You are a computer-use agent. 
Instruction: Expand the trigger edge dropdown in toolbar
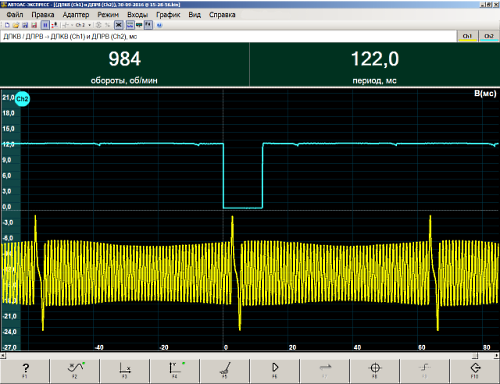point(72,25)
